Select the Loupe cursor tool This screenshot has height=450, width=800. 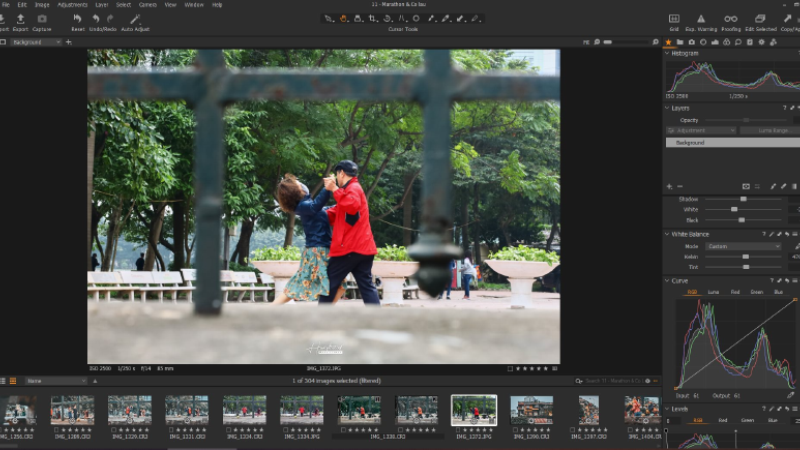358,18
